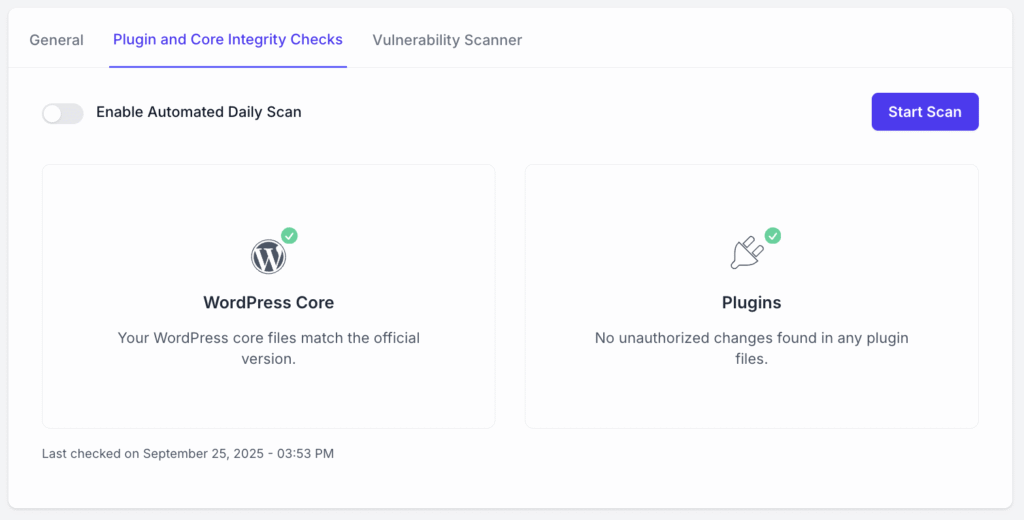1024x520 pixels.
Task: Click the green checkmark badge on WordPress Core
Action: 289,236
